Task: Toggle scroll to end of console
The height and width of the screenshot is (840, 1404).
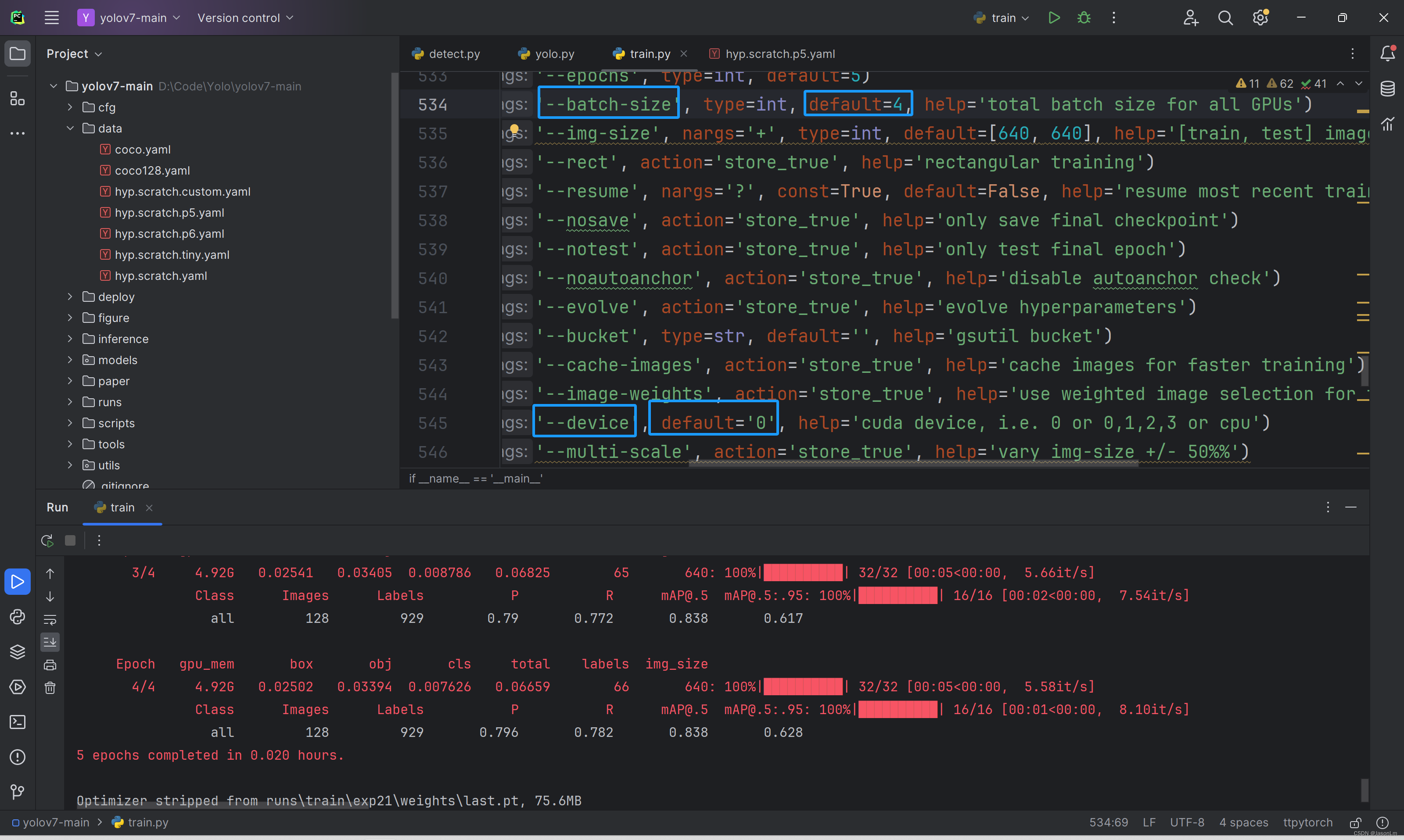Action: [x=50, y=642]
